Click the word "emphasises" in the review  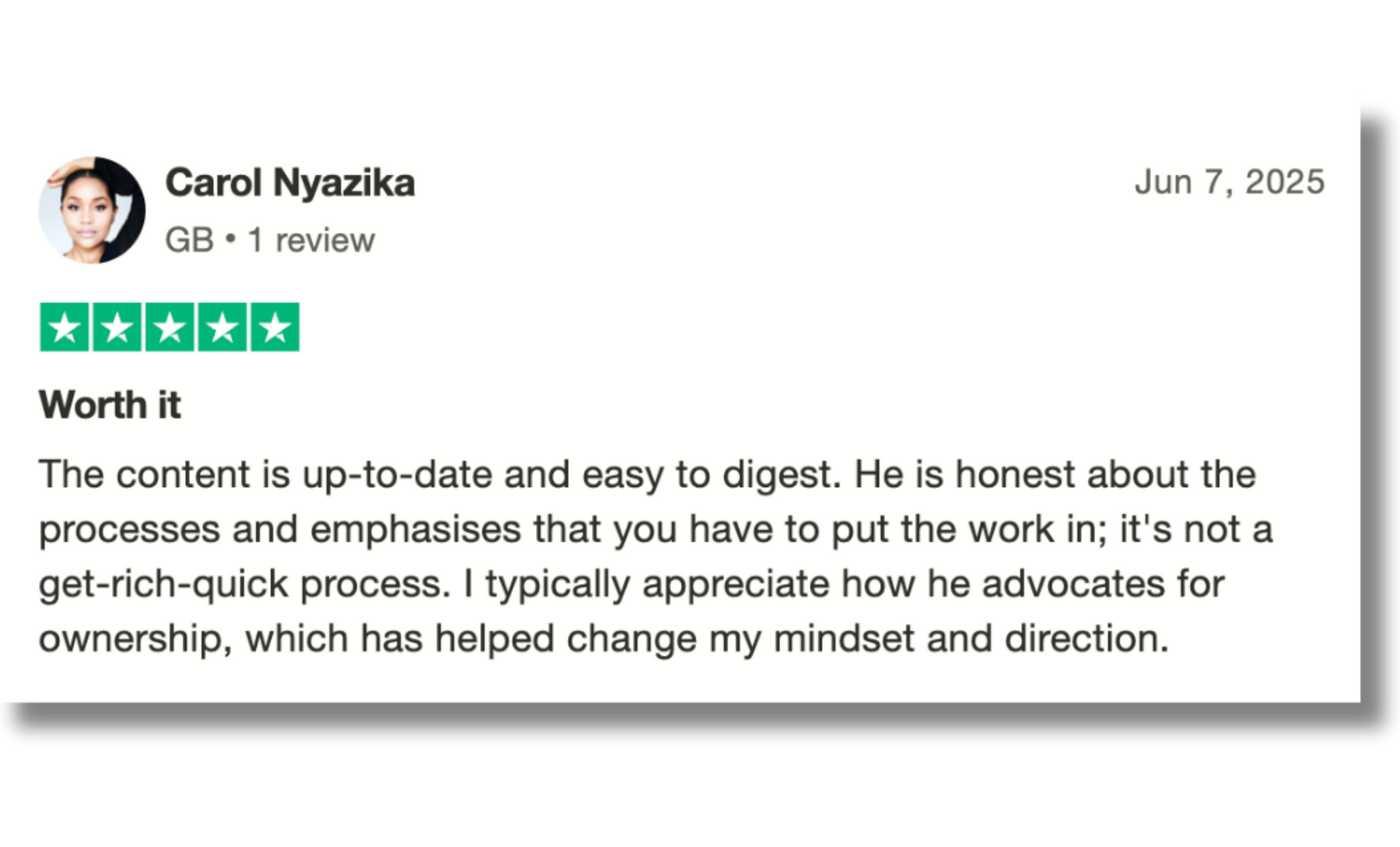point(415,530)
